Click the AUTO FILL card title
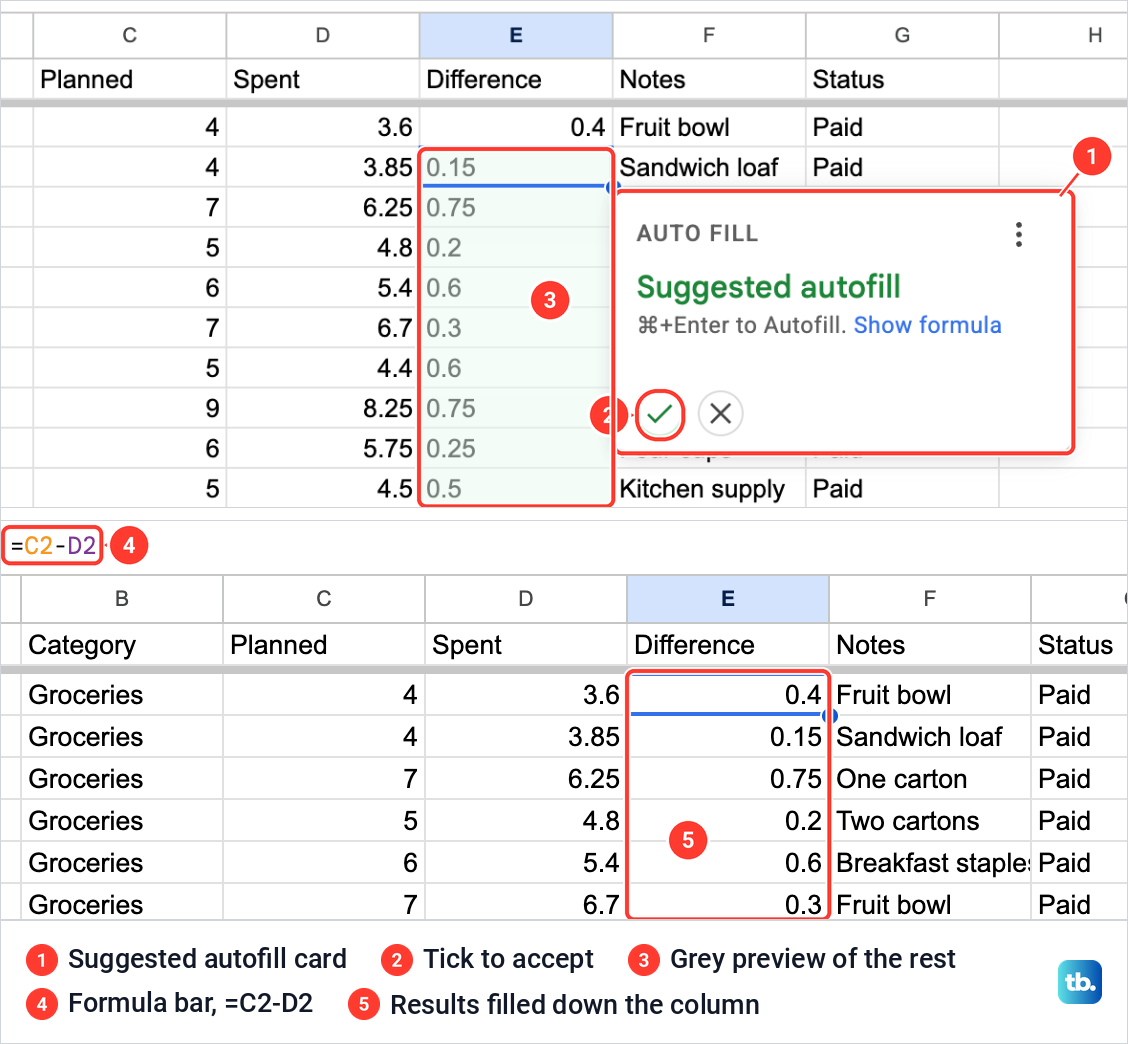Screen dimensions: 1128x1044 (x=697, y=234)
